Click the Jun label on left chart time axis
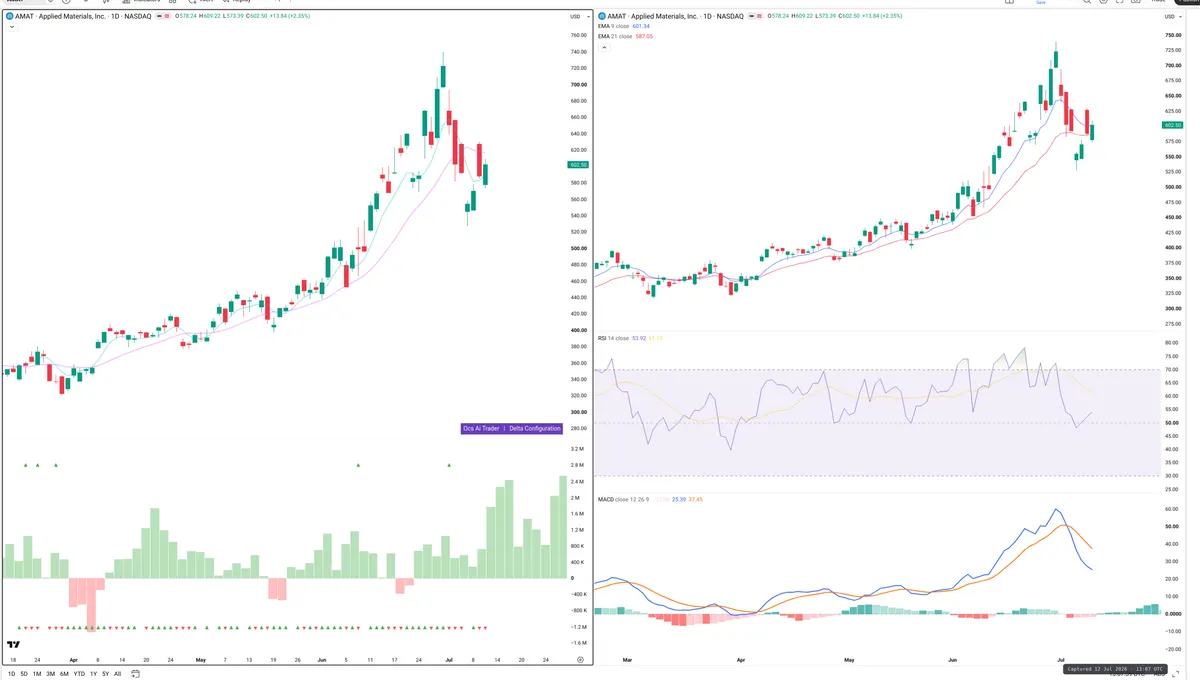The image size is (1200, 680). pyautogui.click(x=321, y=661)
